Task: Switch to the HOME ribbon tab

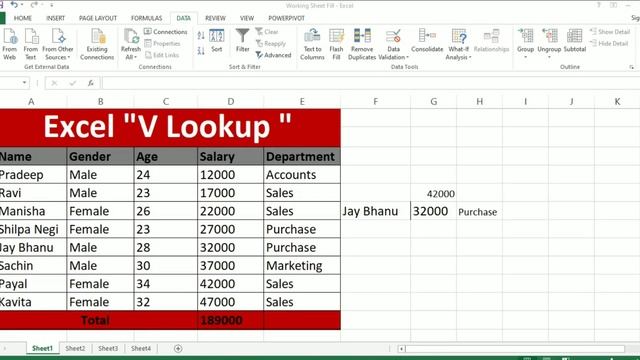Action: 22,18
